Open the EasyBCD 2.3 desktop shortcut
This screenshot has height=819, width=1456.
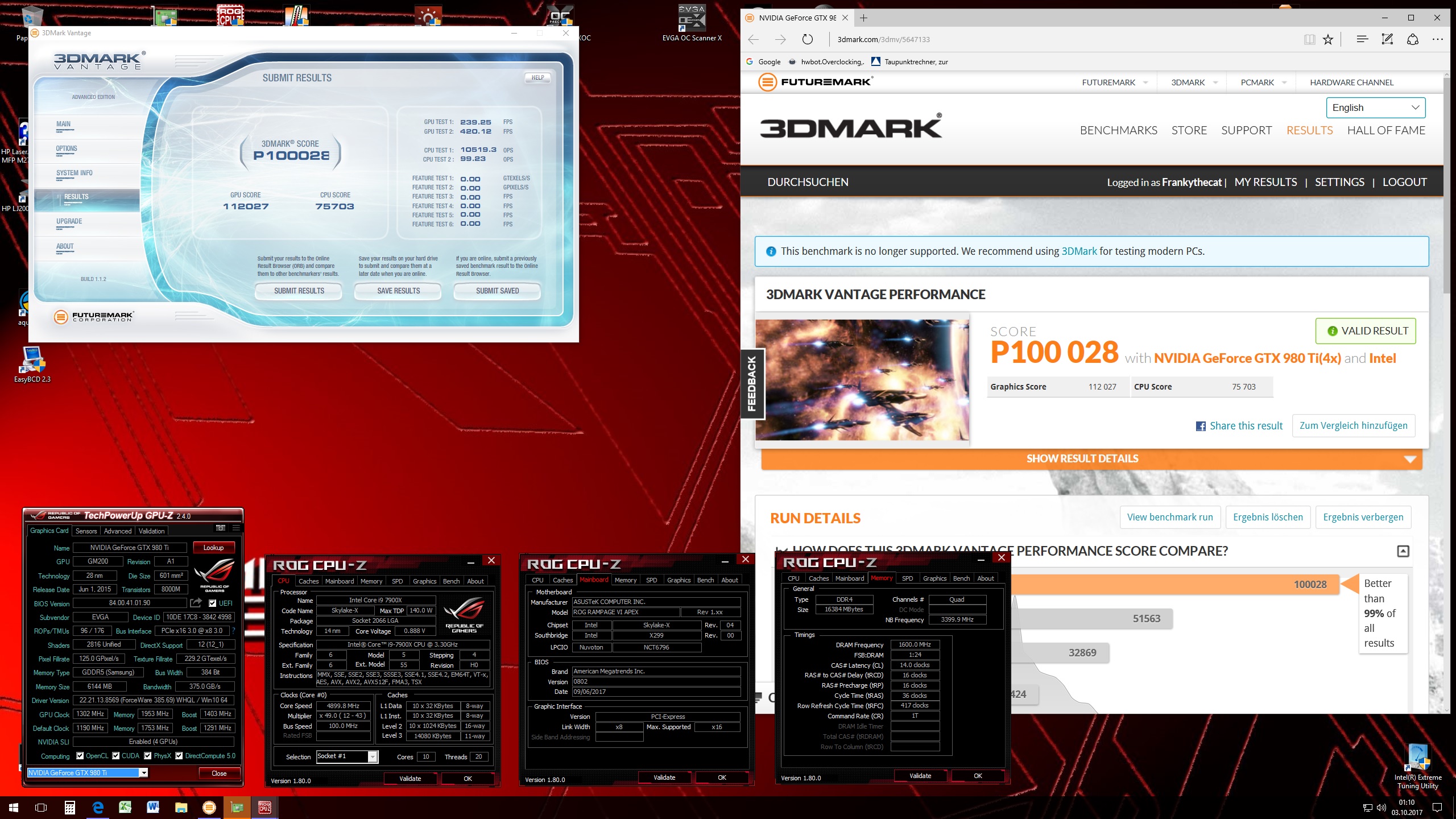click(32, 364)
